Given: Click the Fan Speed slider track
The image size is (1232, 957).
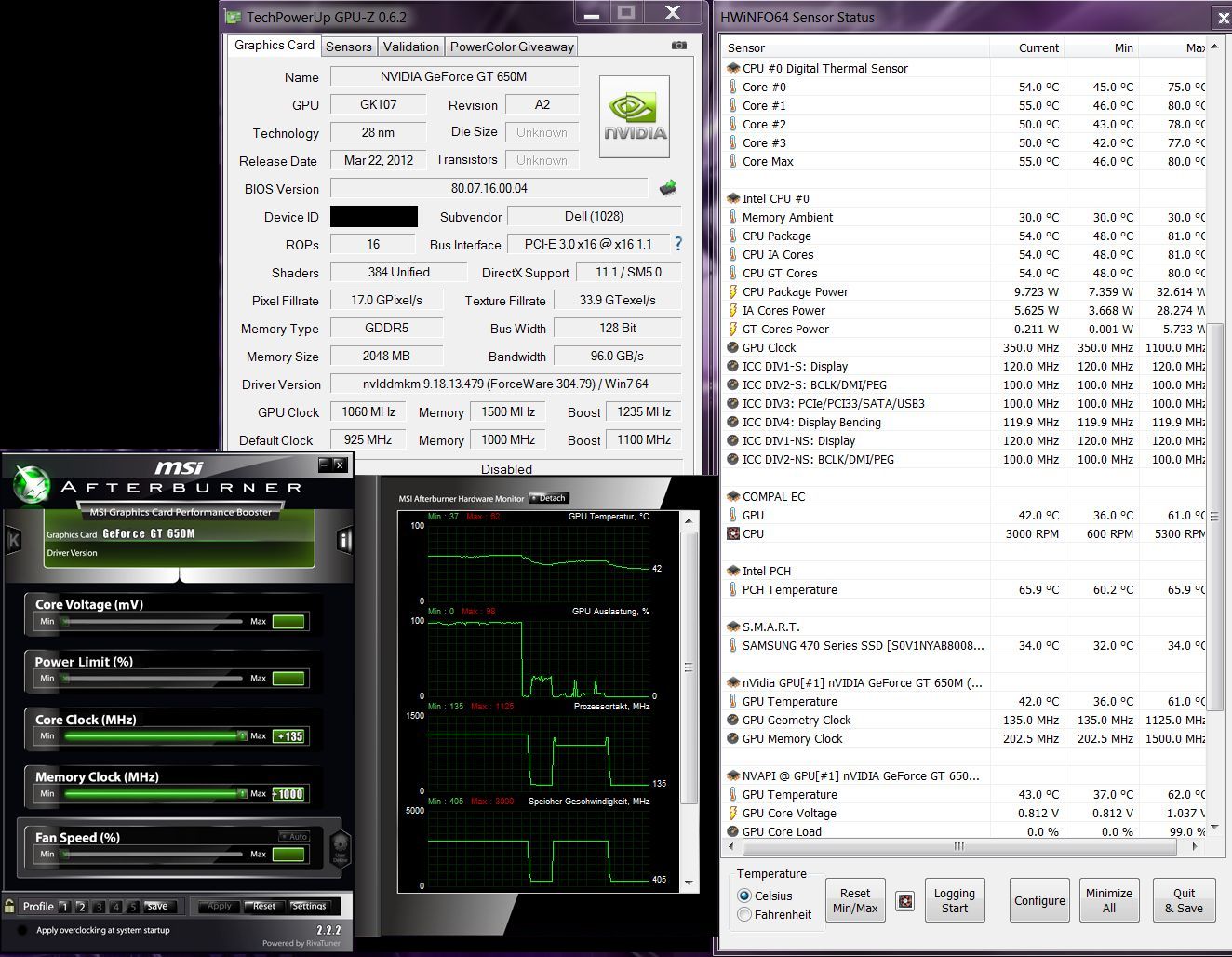Looking at the screenshot, I should pyautogui.click(x=153, y=854).
